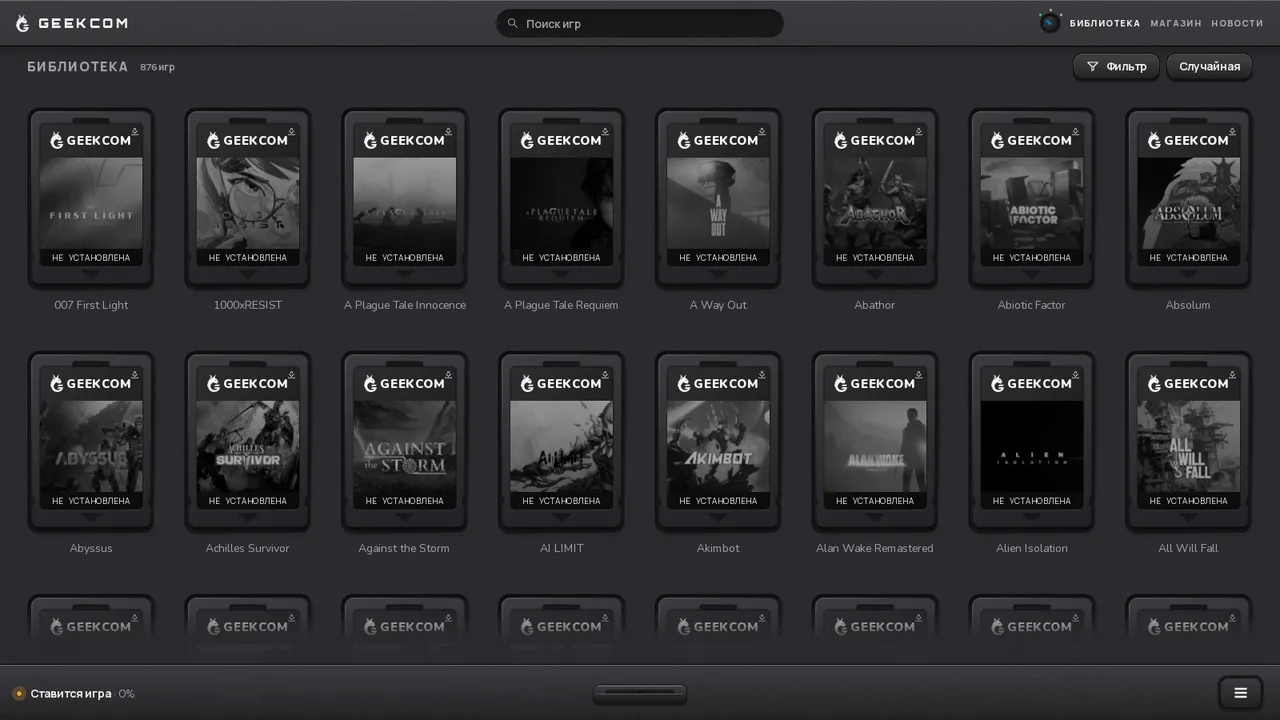Open the НОВОСТИ tab
The image size is (1280, 720).
point(1237,23)
